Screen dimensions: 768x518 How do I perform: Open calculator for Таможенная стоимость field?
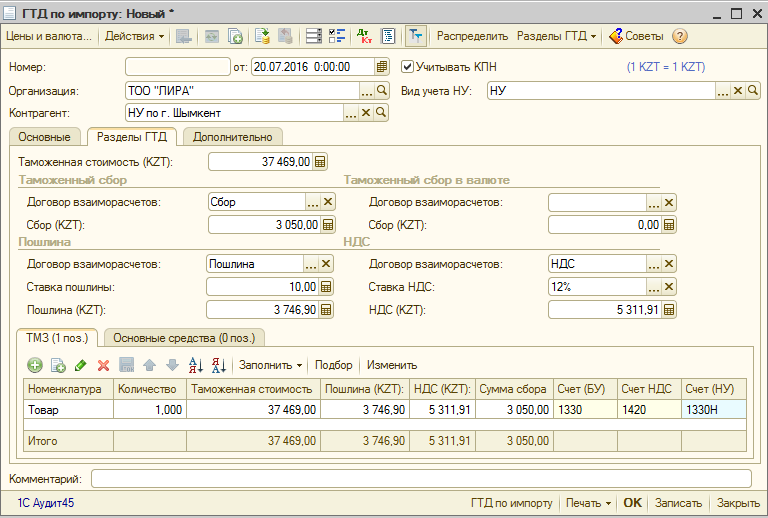[x=321, y=162]
